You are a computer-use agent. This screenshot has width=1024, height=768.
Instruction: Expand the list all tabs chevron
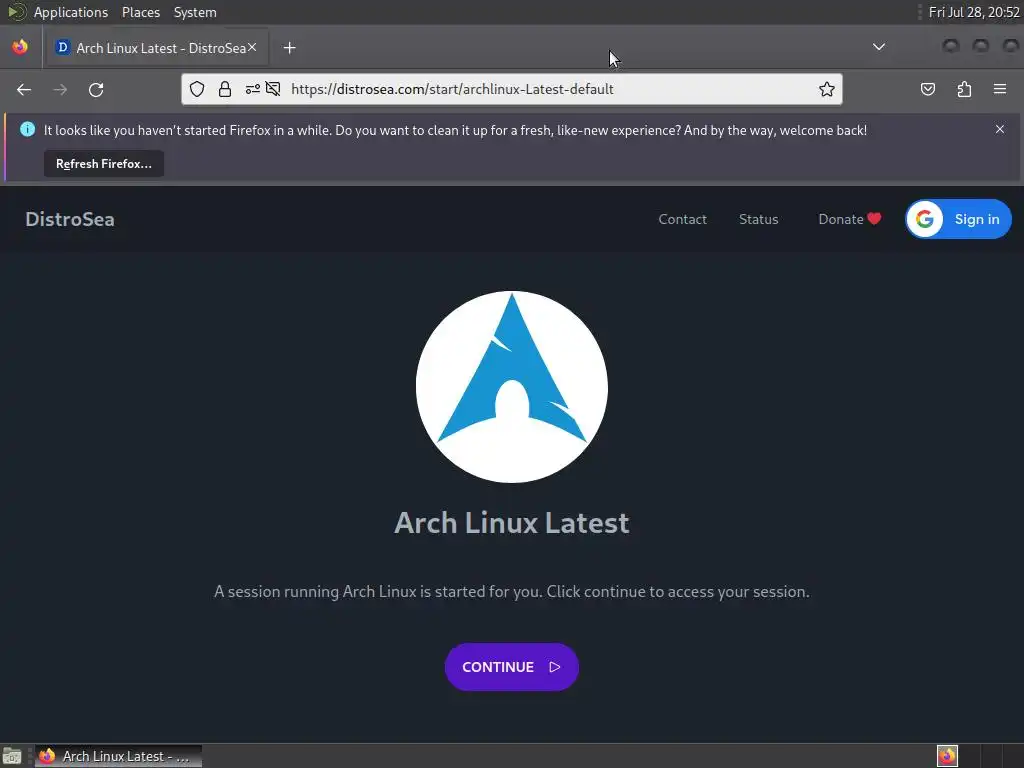[879, 47]
